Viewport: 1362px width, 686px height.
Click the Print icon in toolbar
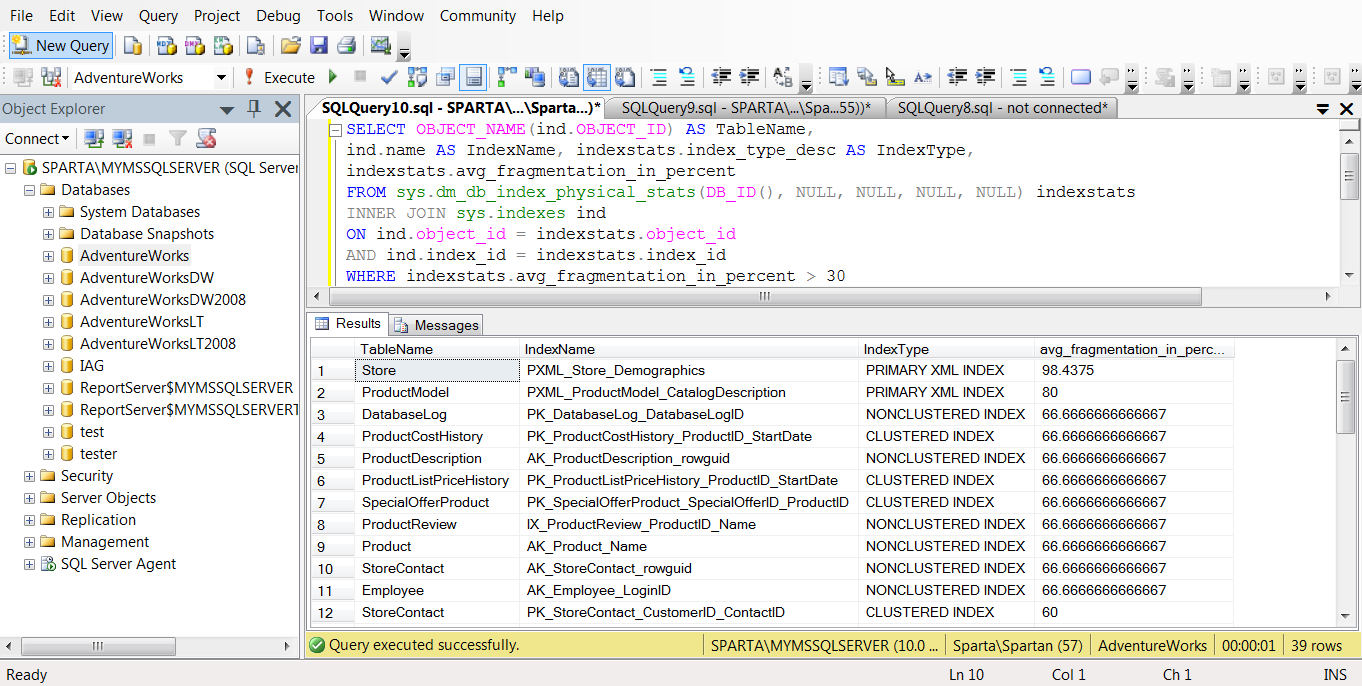click(346, 45)
